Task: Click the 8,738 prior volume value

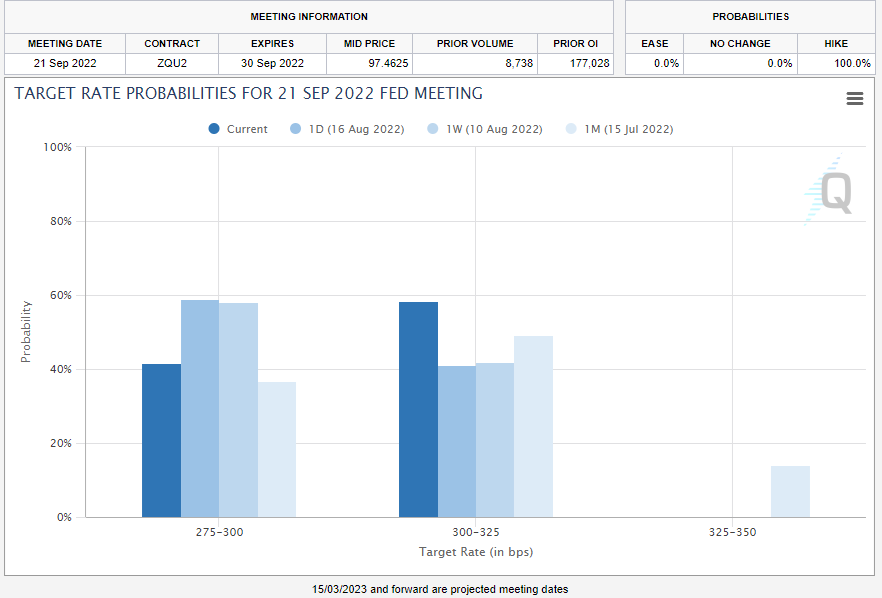Action: click(x=519, y=63)
